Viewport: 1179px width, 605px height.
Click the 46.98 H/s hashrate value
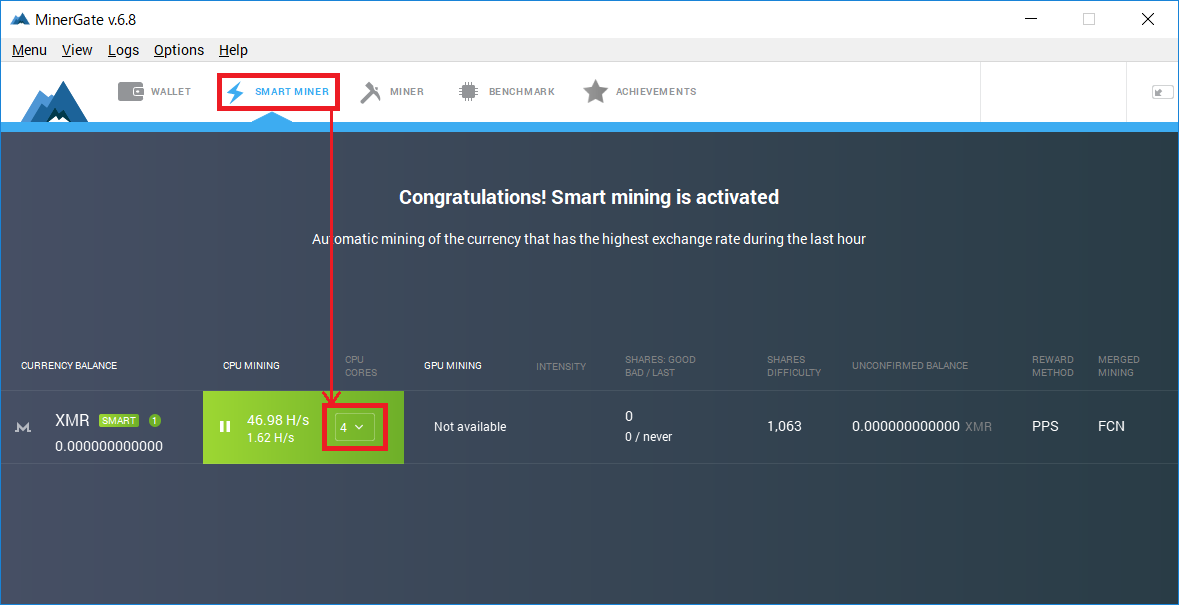coord(277,420)
